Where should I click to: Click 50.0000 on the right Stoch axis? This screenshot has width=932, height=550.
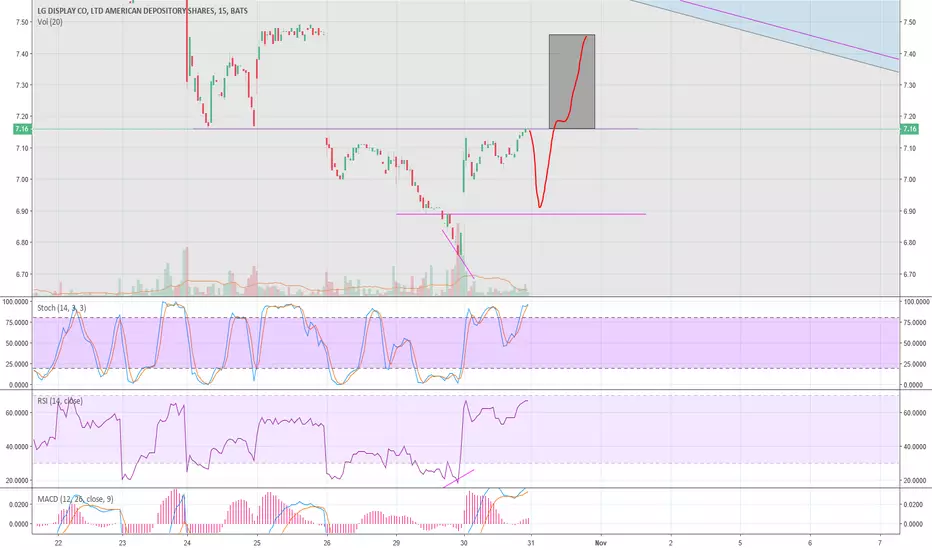coord(916,343)
